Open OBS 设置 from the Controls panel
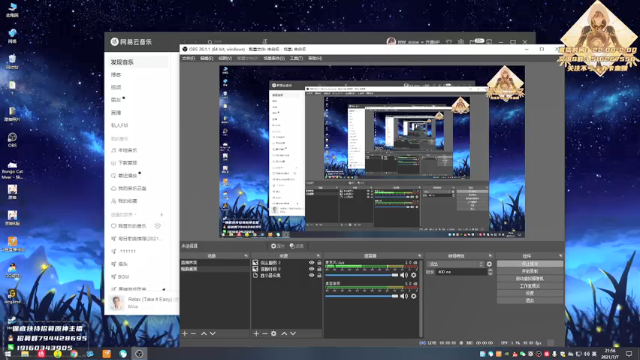Screen dimensions: 640x360 [x=530, y=293]
